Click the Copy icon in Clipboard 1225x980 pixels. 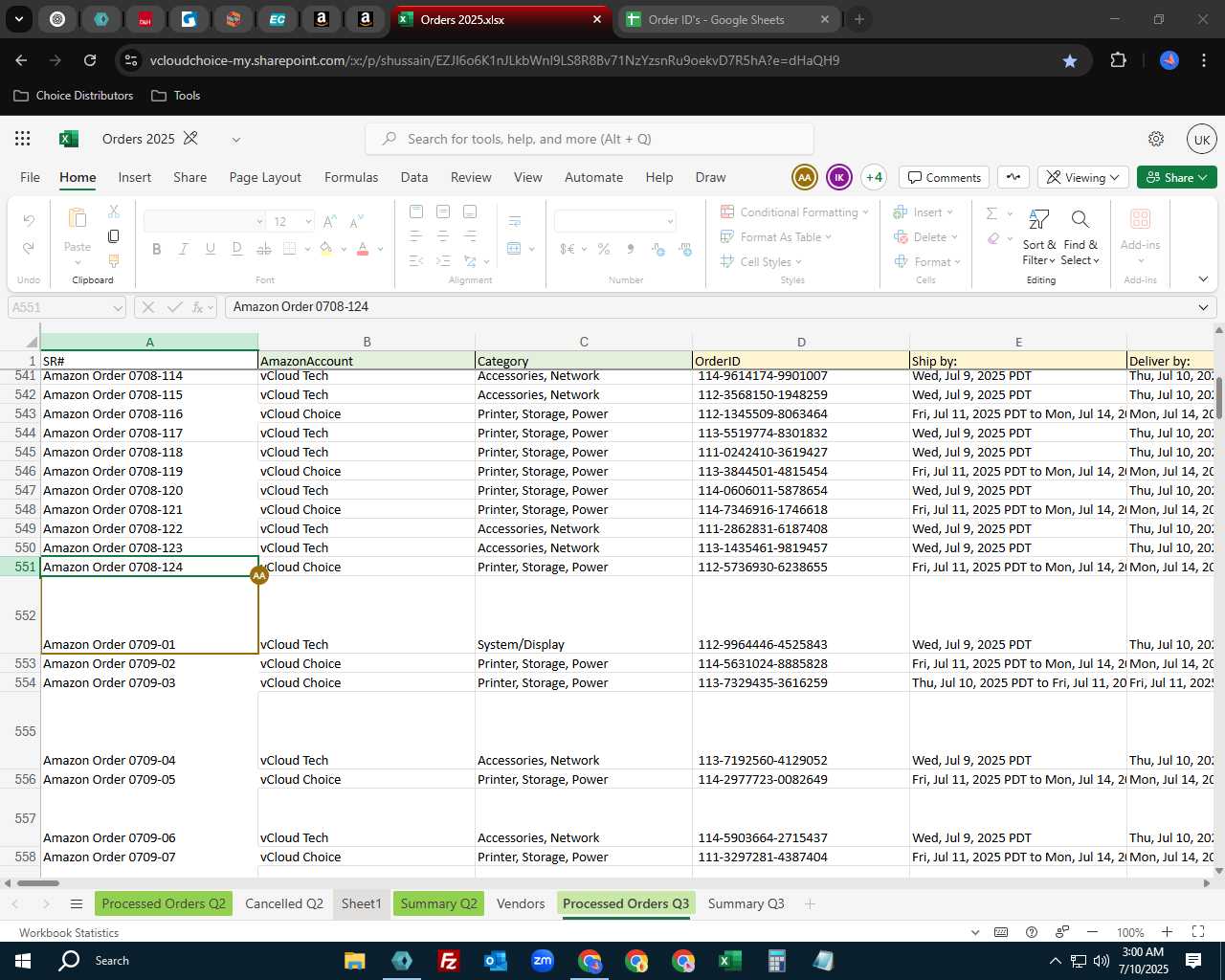(114, 236)
